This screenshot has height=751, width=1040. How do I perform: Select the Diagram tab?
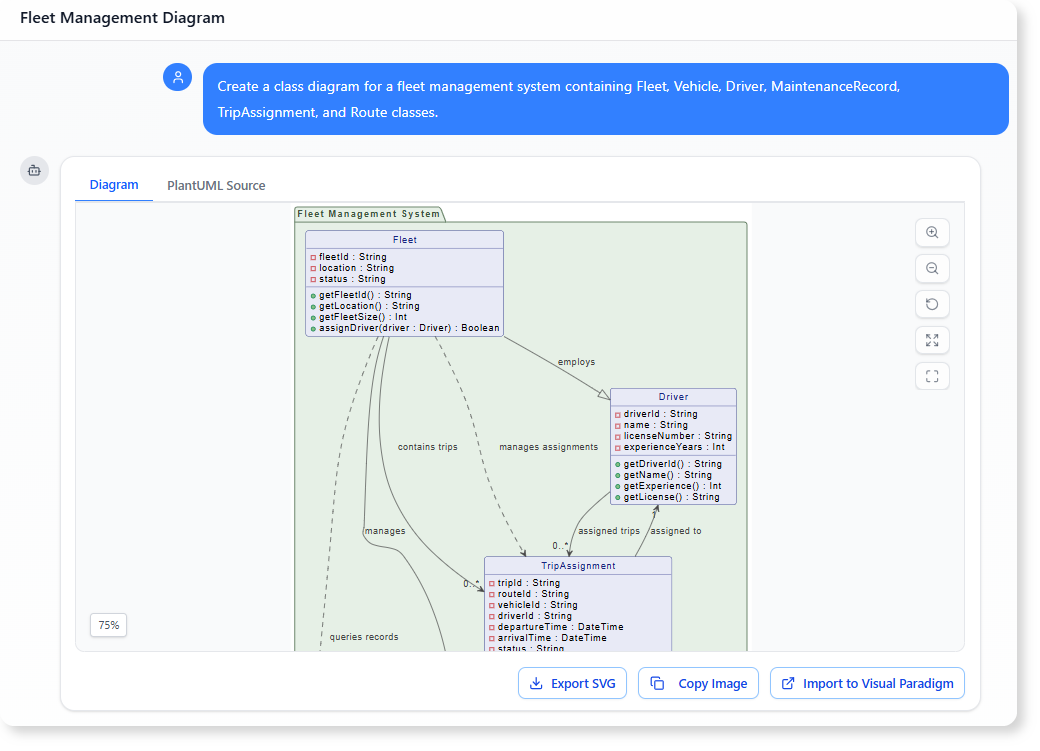point(114,185)
